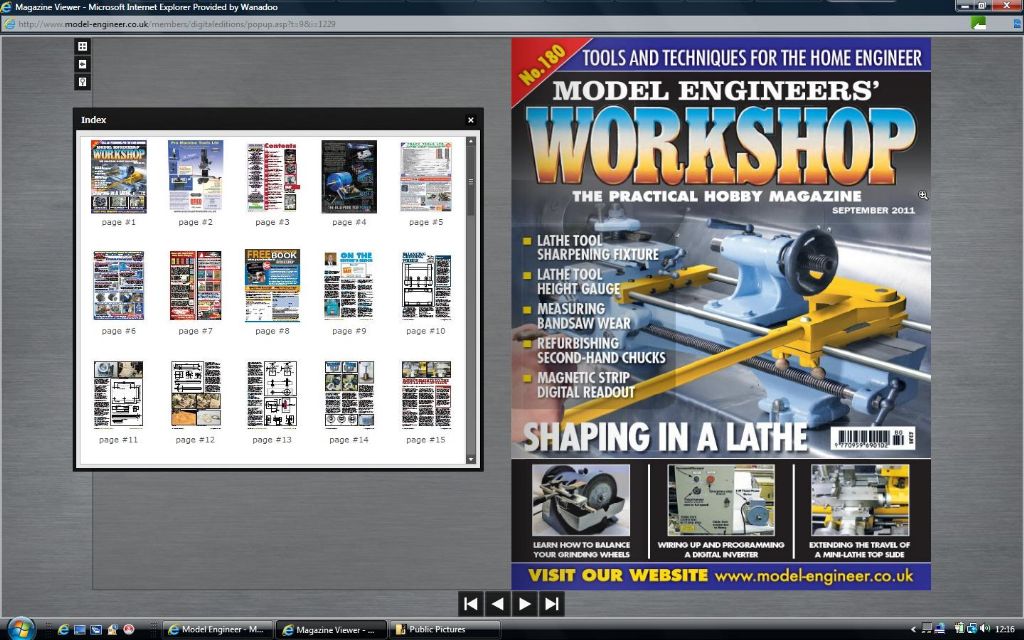Go to previous page button
Viewport: 1024px width, 640px height.
498,604
